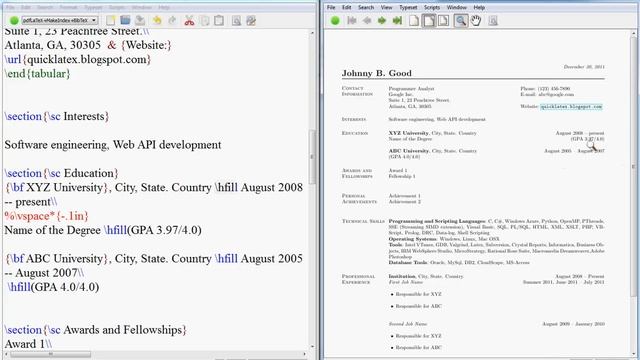Go to next page in PDF preview

(382, 20)
